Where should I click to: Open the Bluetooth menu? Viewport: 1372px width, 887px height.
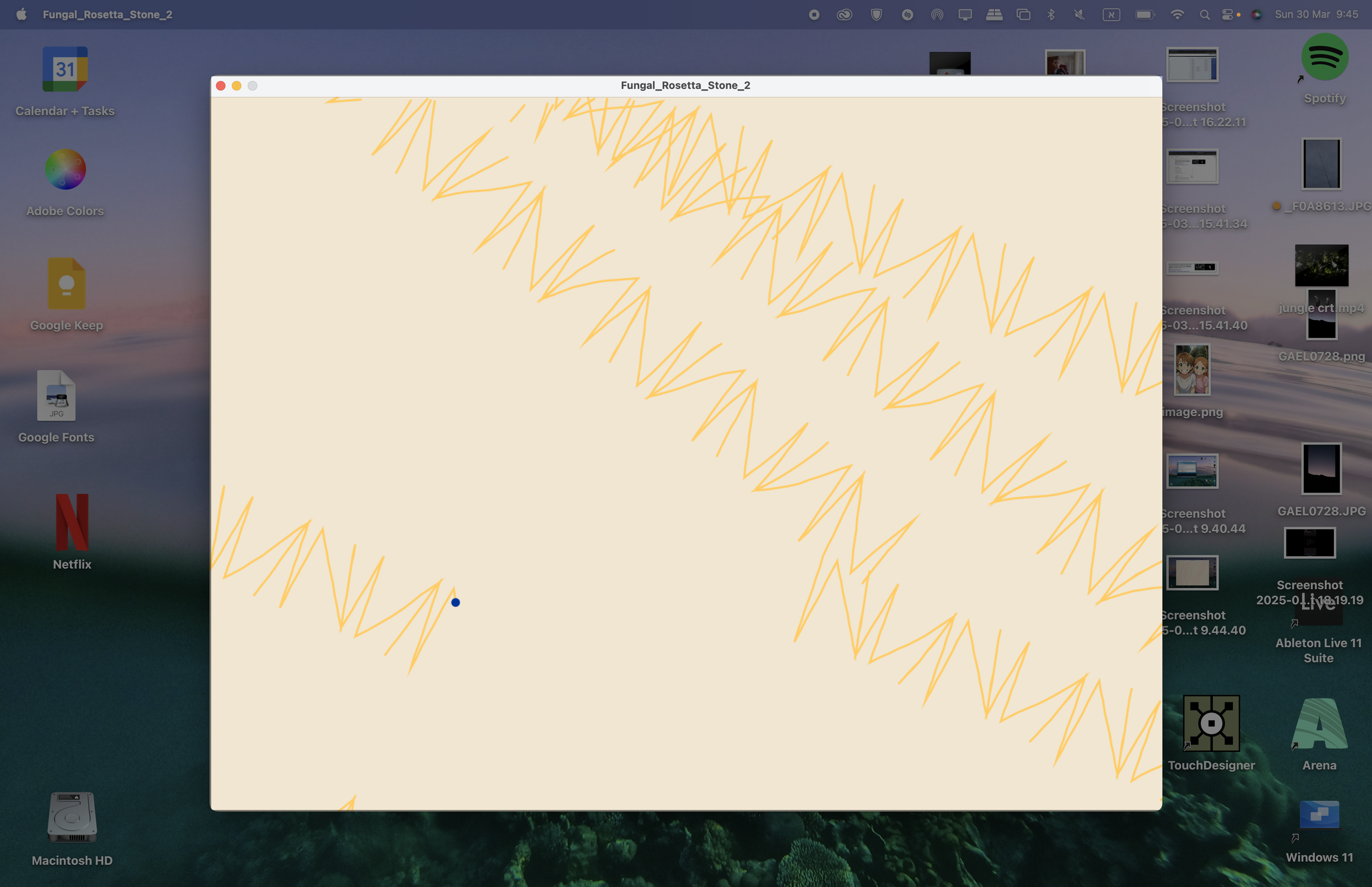pos(1051,14)
